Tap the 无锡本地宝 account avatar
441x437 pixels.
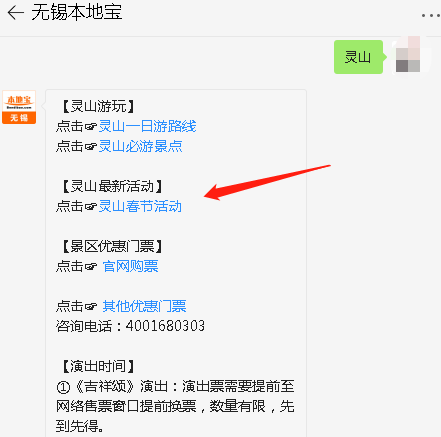click(x=19, y=107)
